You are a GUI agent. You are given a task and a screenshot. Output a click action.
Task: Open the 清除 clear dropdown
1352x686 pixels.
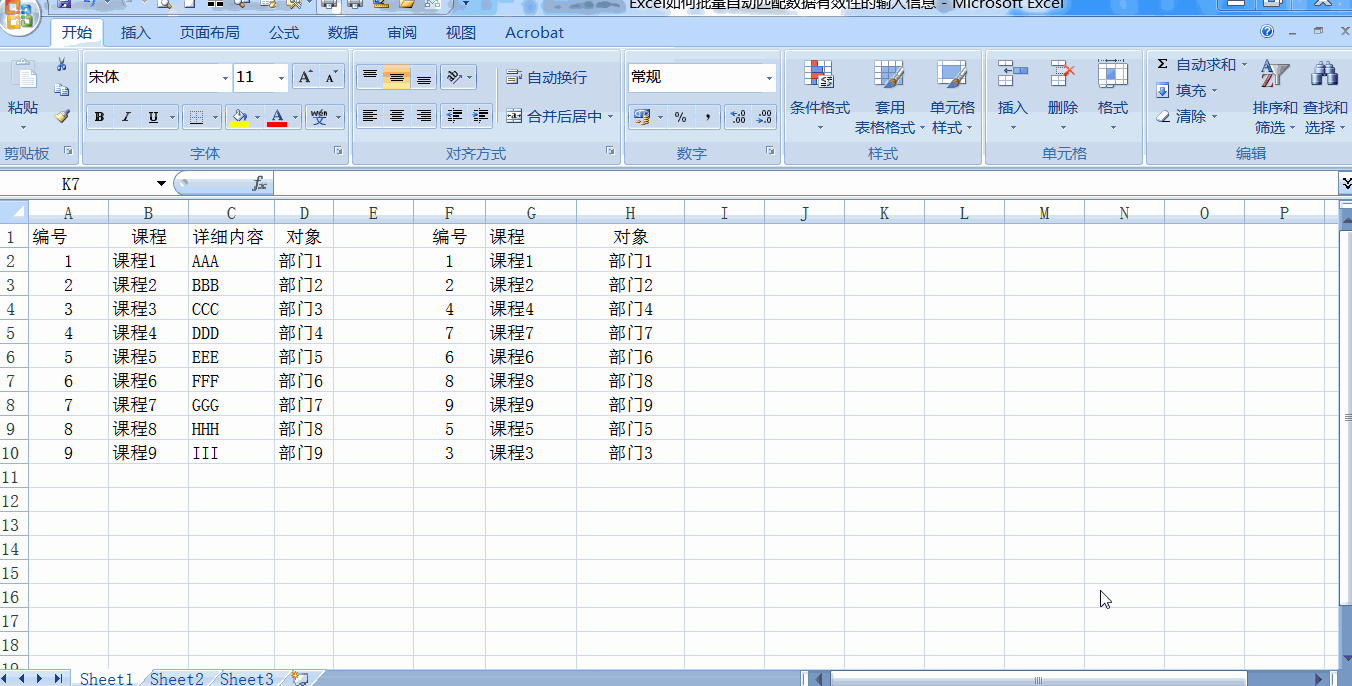(x=1188, y=117)
